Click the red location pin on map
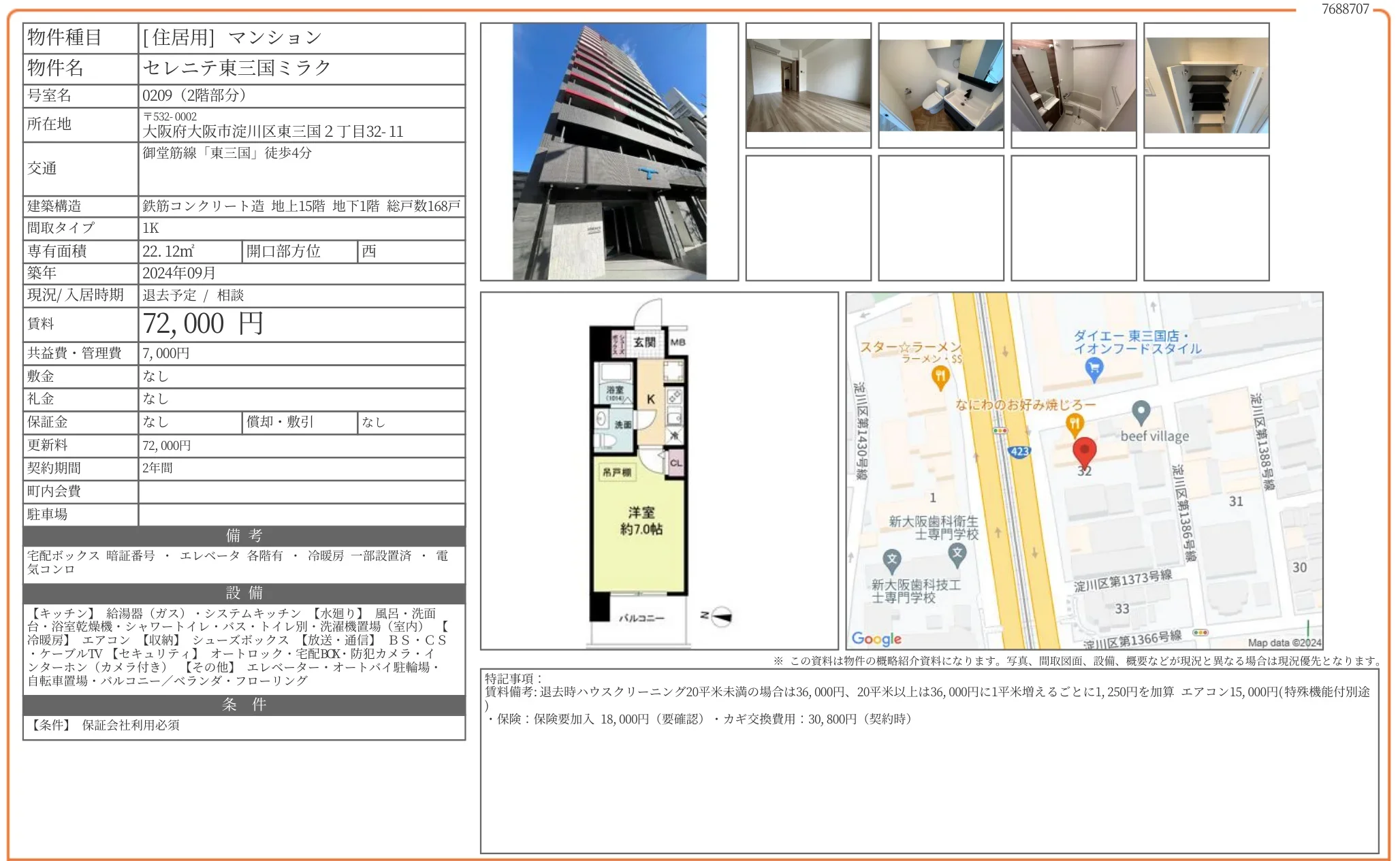 (1084, 451)
